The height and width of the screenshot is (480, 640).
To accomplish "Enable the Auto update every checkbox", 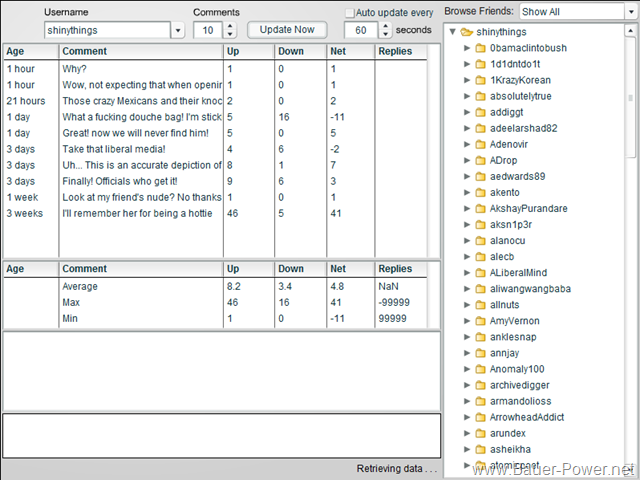I will click(350, 13).
